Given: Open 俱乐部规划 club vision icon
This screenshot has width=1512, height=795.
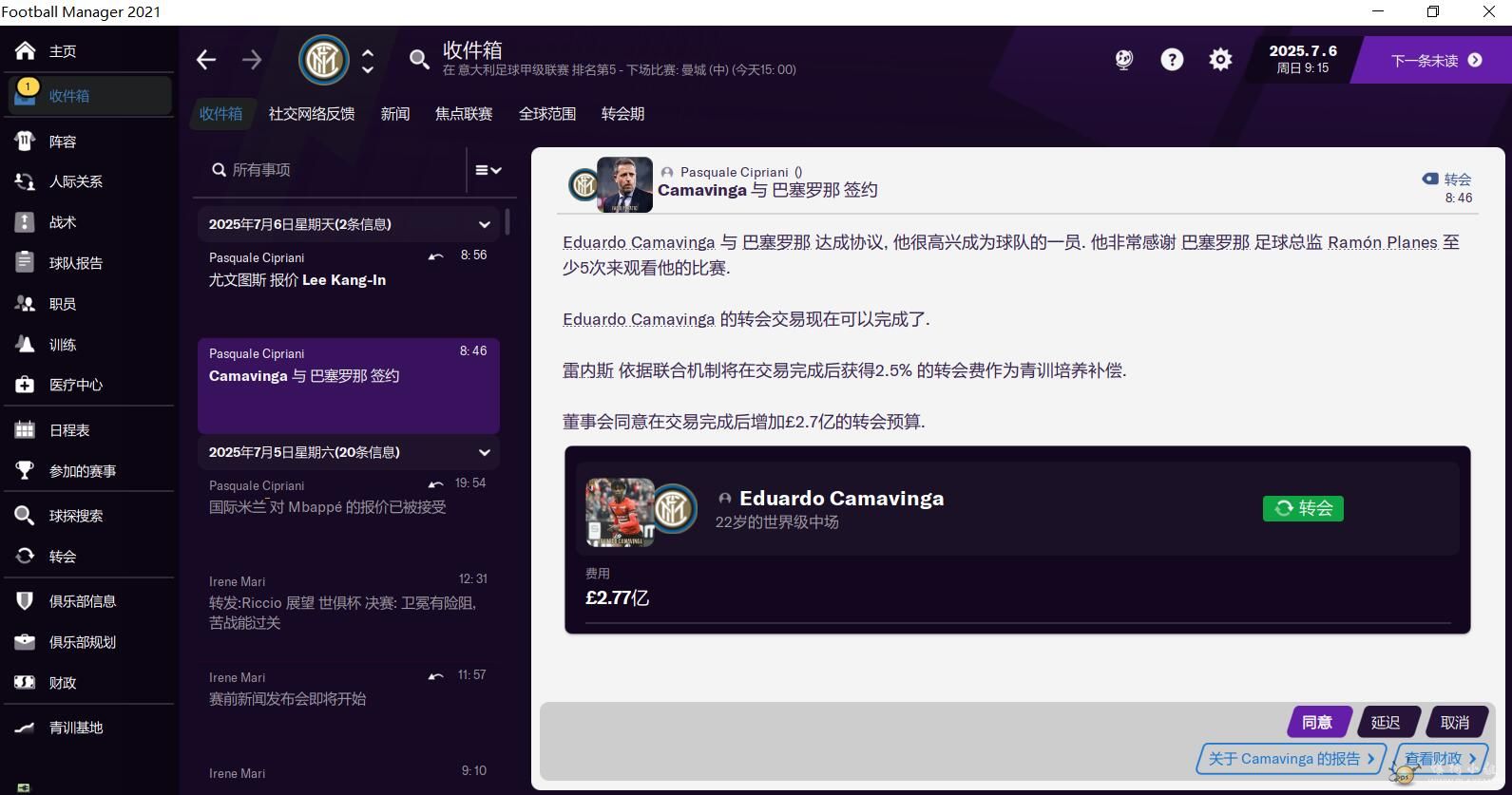Looking at the screenshot, I should pyautogui.click(x=26, y=642).
